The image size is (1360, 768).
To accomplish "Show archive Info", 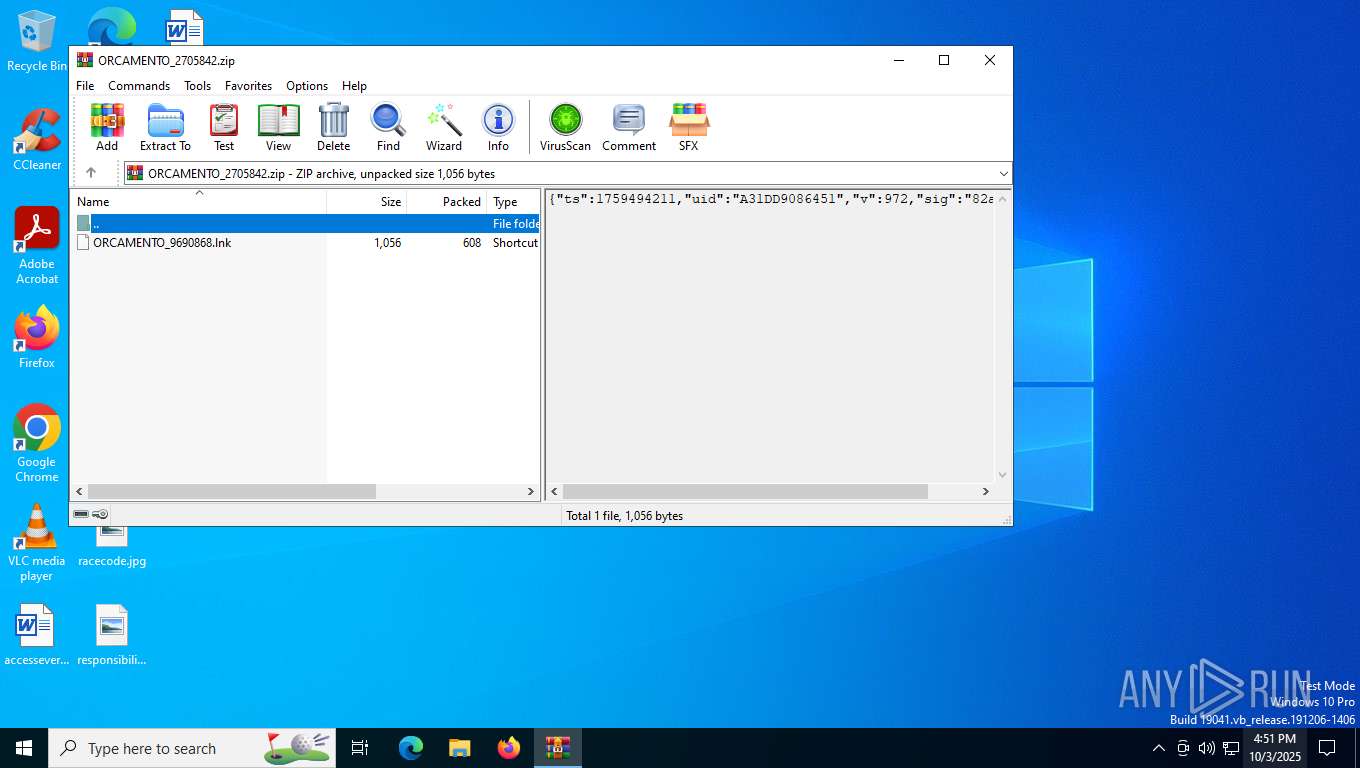I will coord(498,127).
